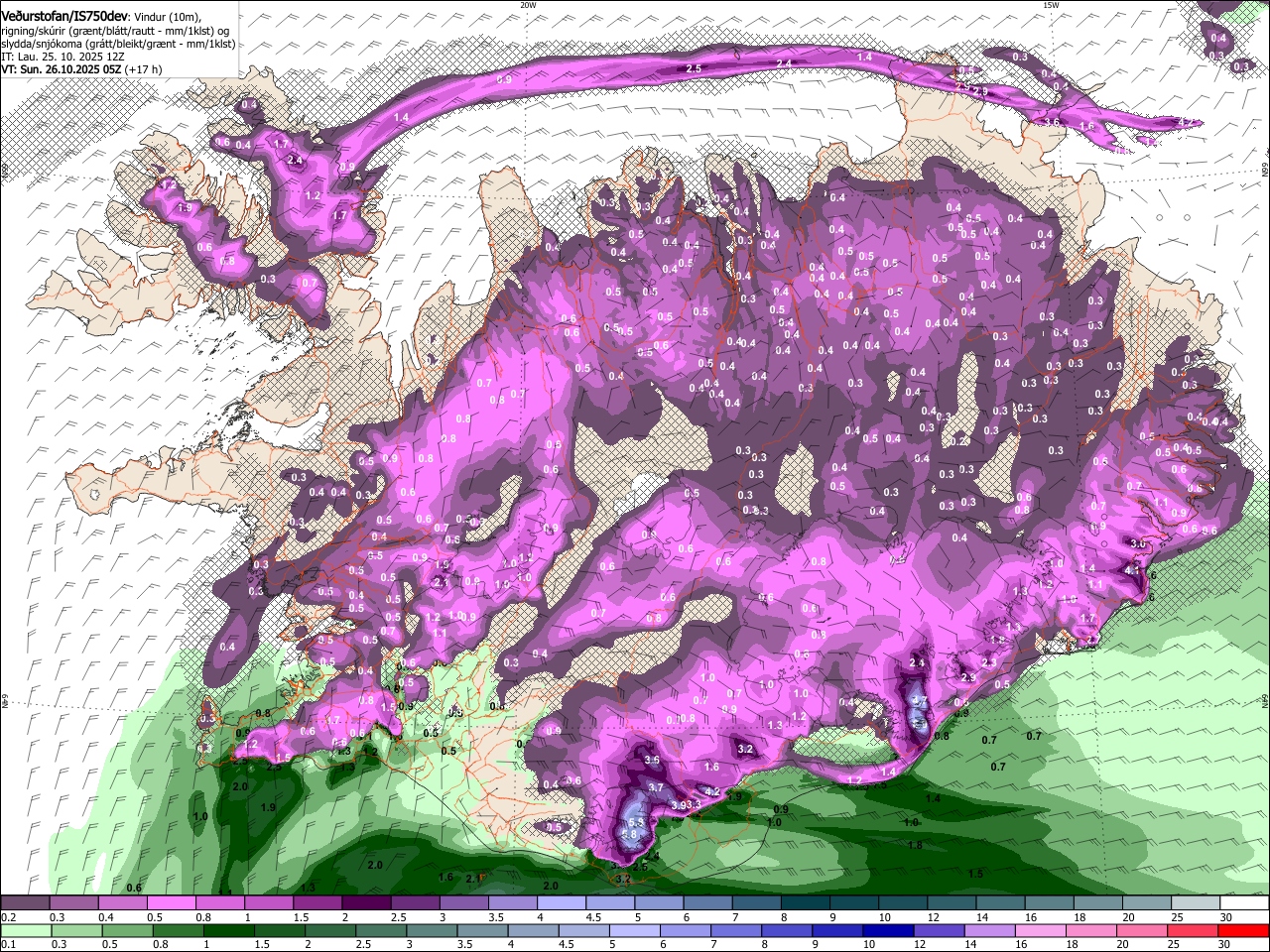Click the 15W longitude label
Viewport: 1270px width, 952px height.
point(1051,5)
